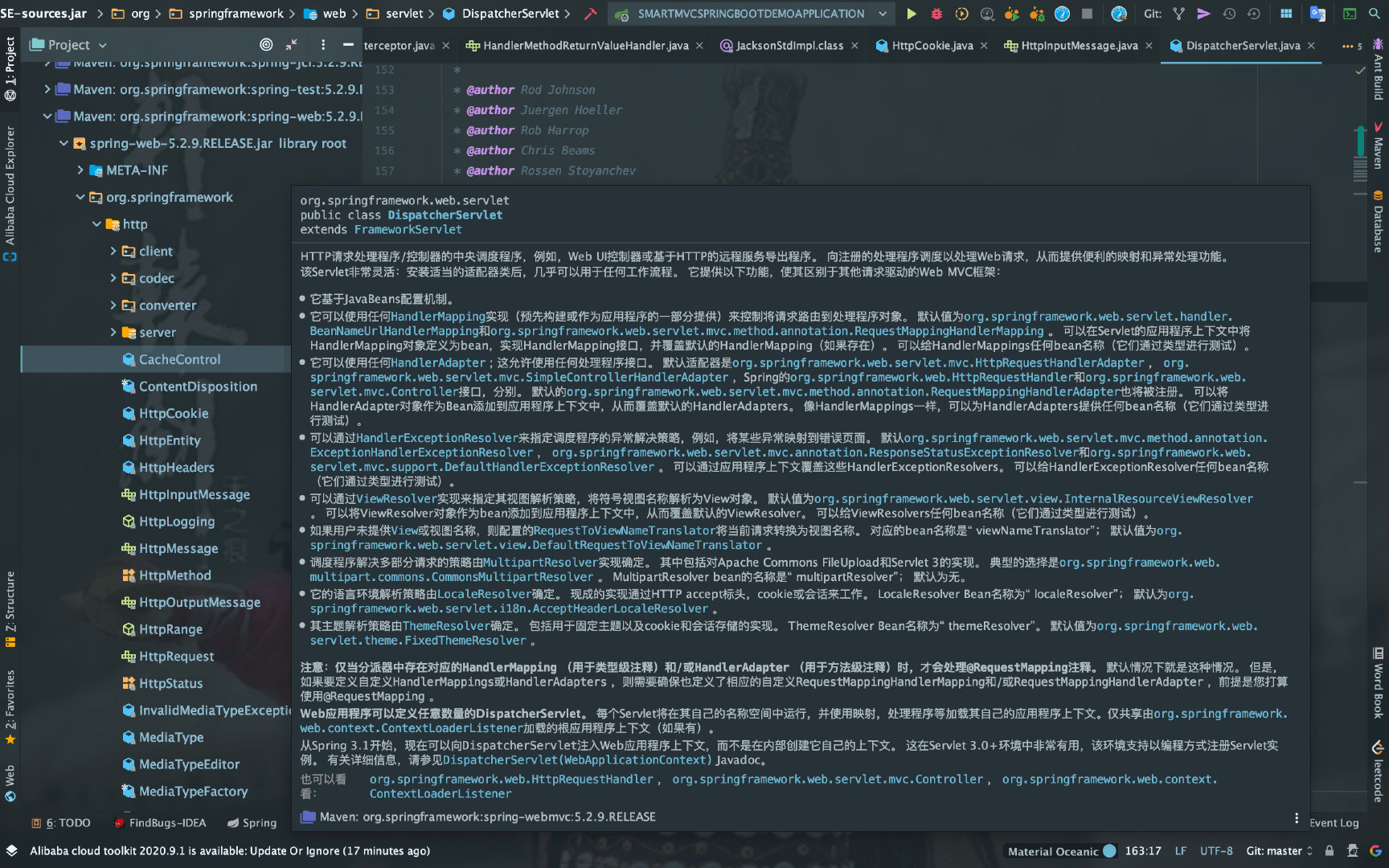Open the Git update project branch icon

1178,14
